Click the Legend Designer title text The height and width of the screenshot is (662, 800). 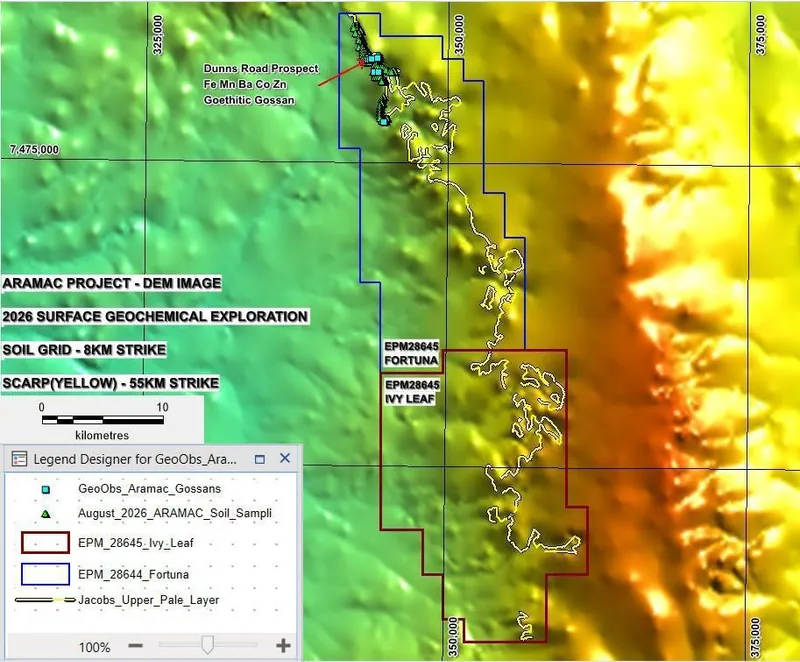click(135, 459)
